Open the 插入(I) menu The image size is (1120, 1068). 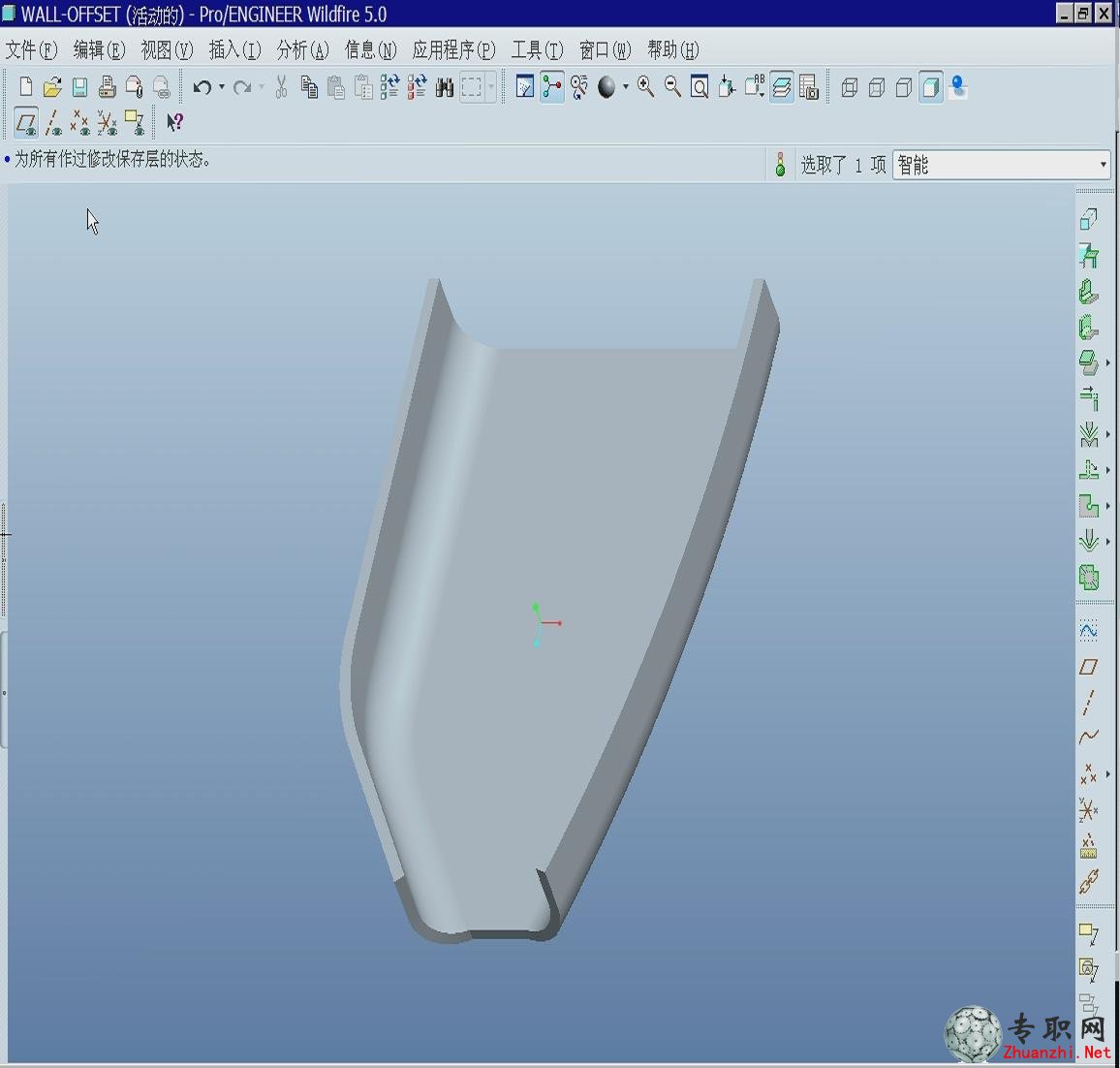tap(235, 50)
